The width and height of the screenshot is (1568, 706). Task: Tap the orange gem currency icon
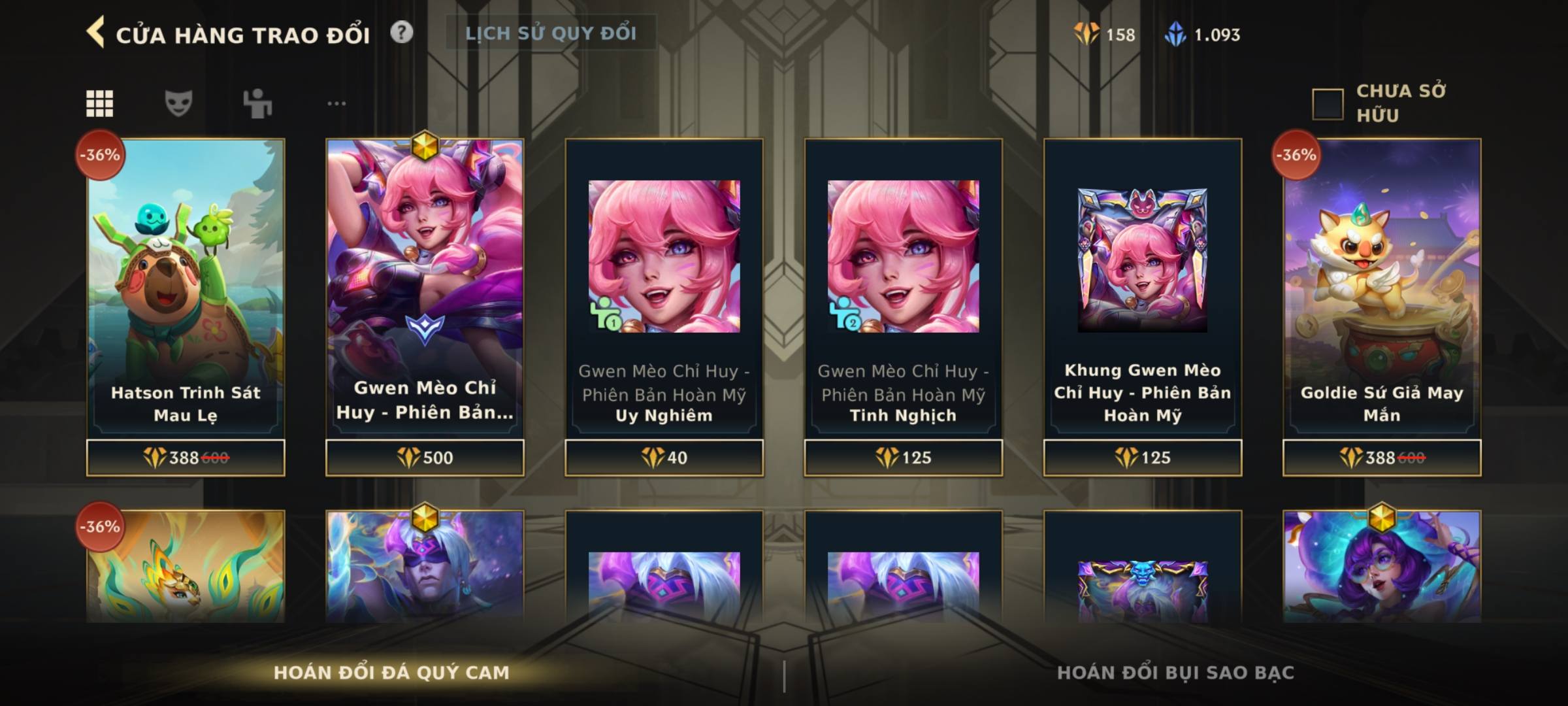point(1086,34)
